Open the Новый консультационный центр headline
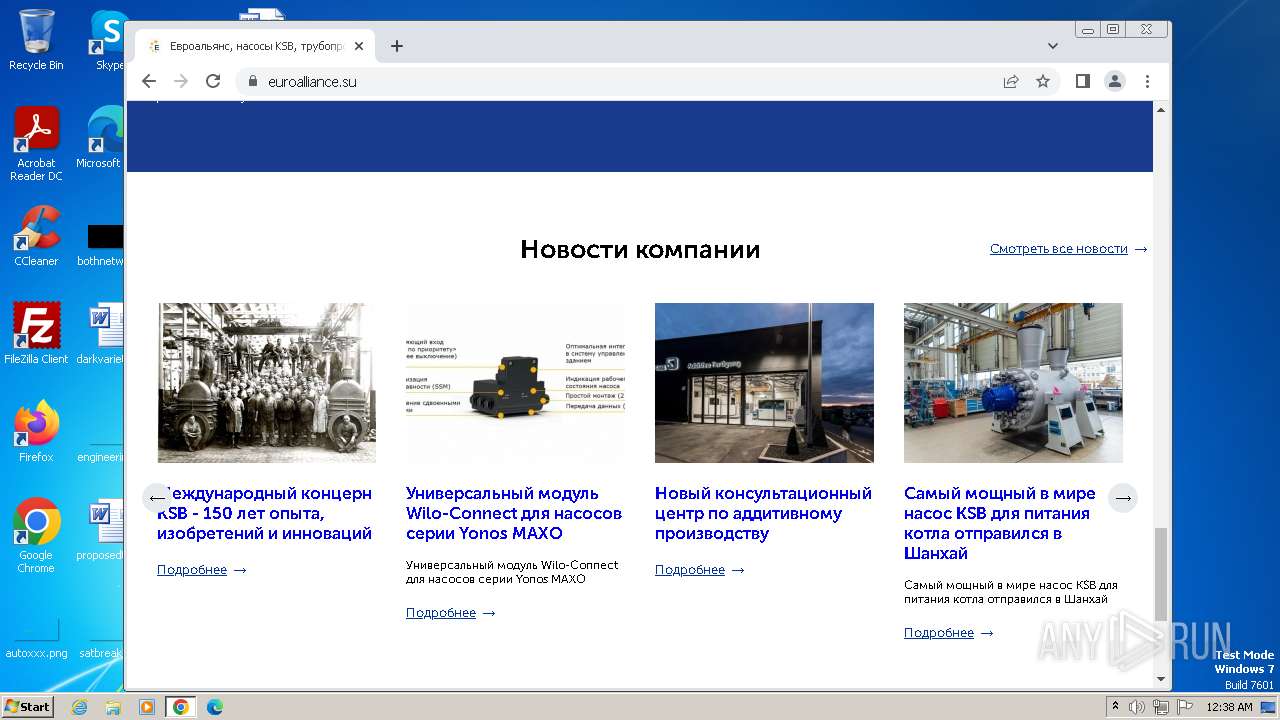The image size is (1280, 720). tap(763, 513)
